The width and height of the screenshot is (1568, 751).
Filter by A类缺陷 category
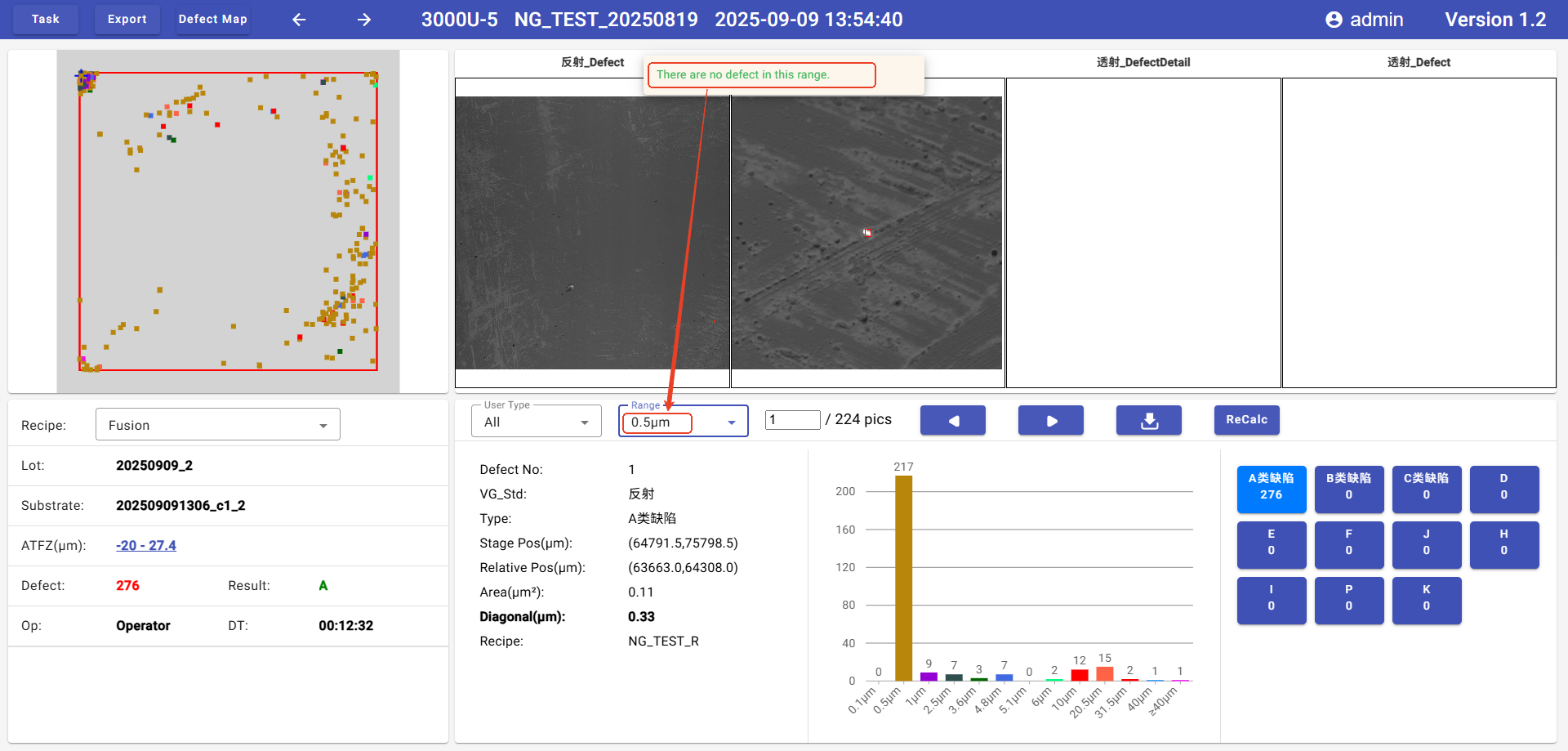pyautogui.click(x=1271, y=487)
